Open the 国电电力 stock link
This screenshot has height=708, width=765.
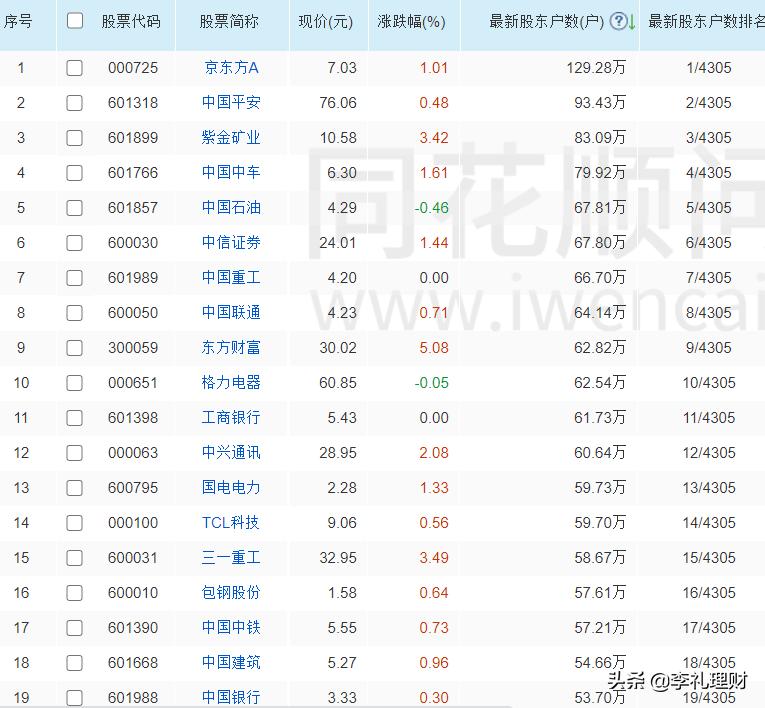[231, 487]
